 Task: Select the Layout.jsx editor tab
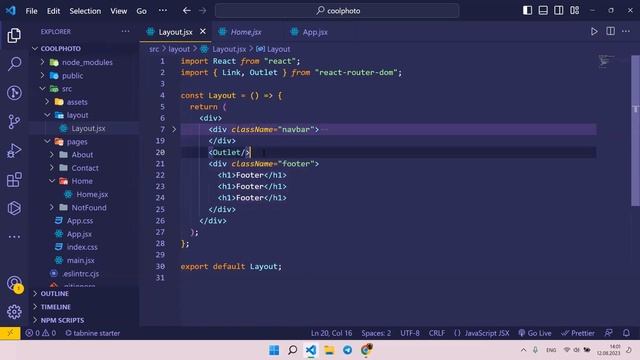[176, 32]
